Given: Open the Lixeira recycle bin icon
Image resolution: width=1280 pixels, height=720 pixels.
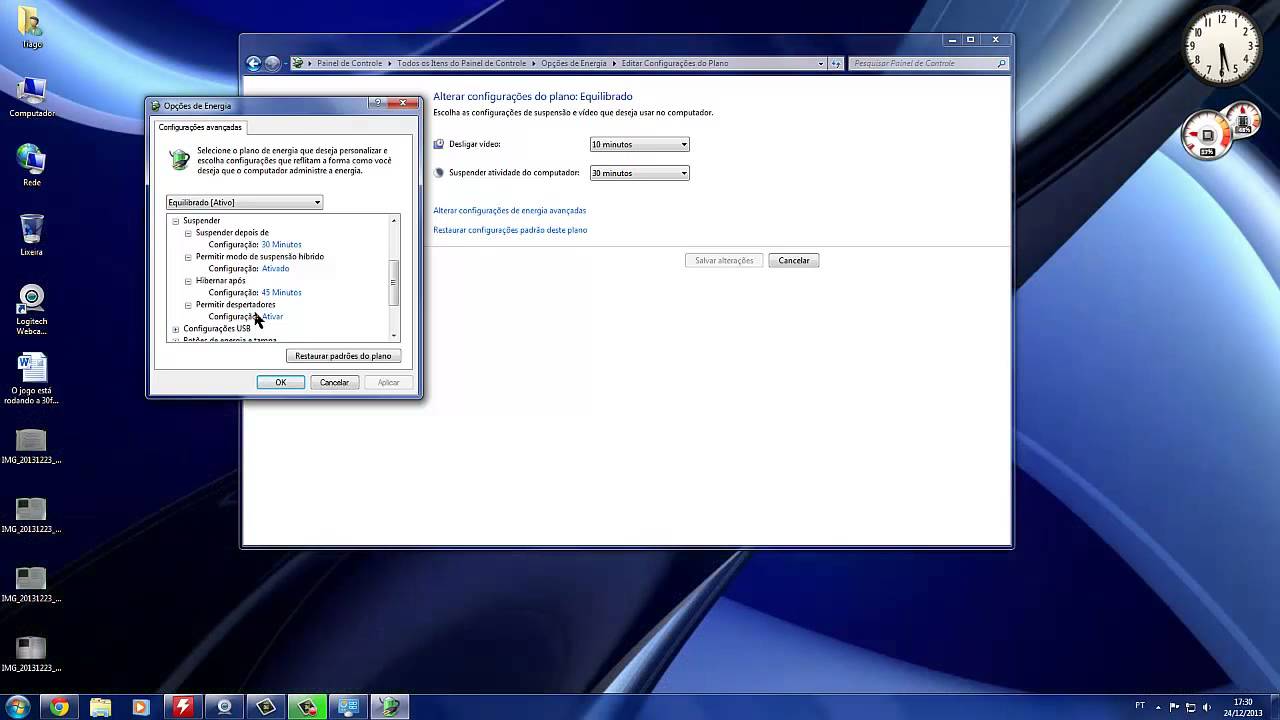Looking at the screenshot, I should coord(32,235).
